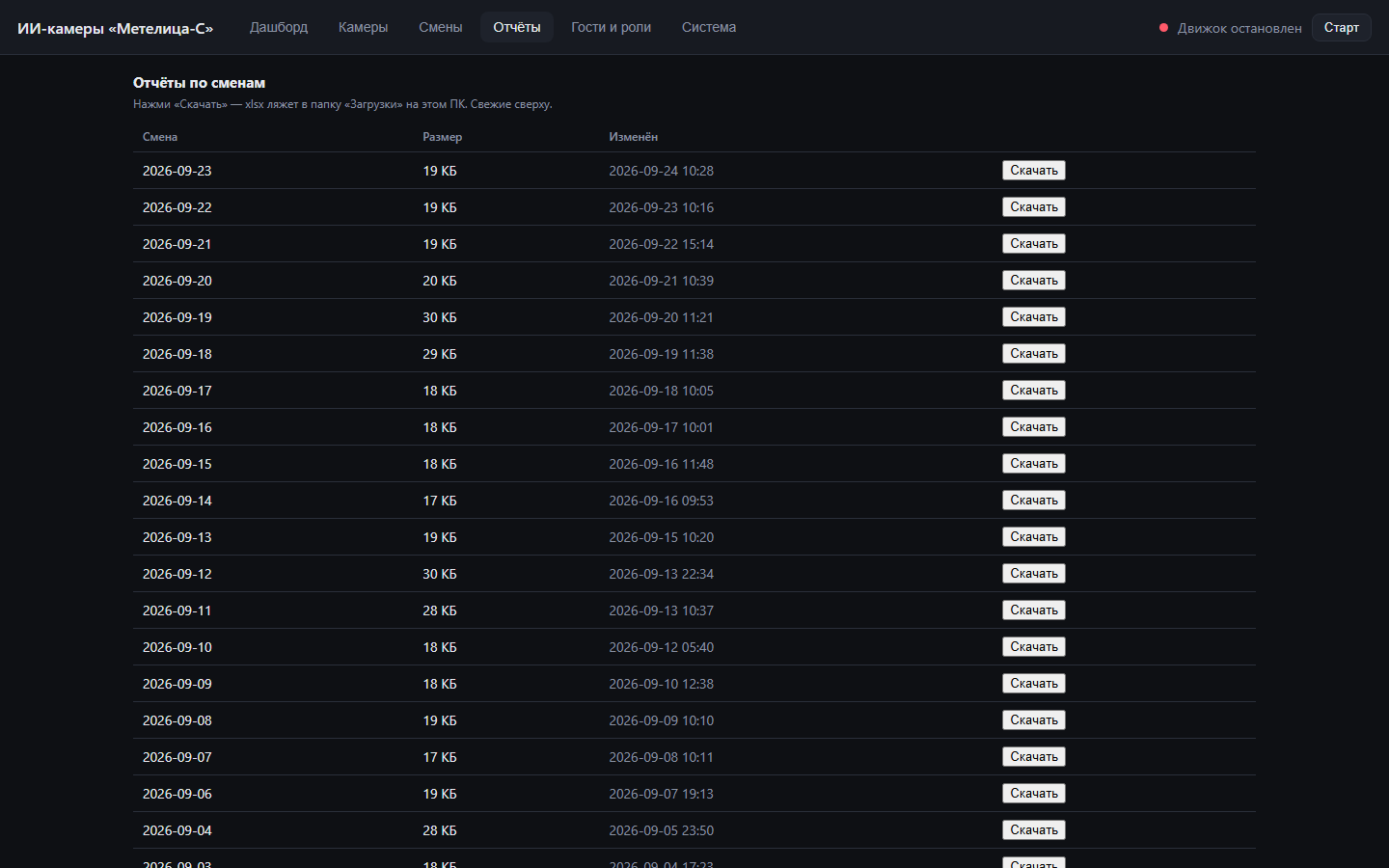Image resolution: width=1389 pixels, height=868 pixels.
Task: Click the Размер column header
Action: coord(442,137)
